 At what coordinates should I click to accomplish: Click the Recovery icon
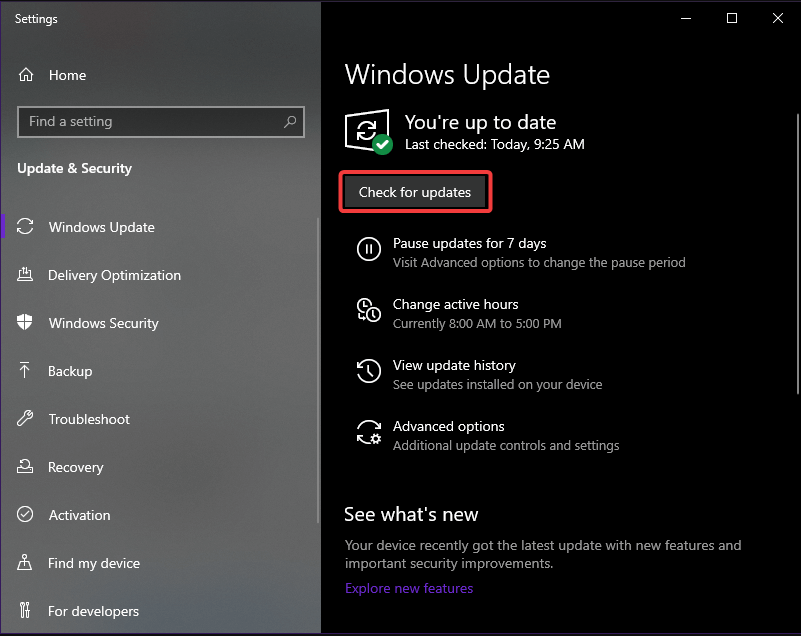[25, 466]
